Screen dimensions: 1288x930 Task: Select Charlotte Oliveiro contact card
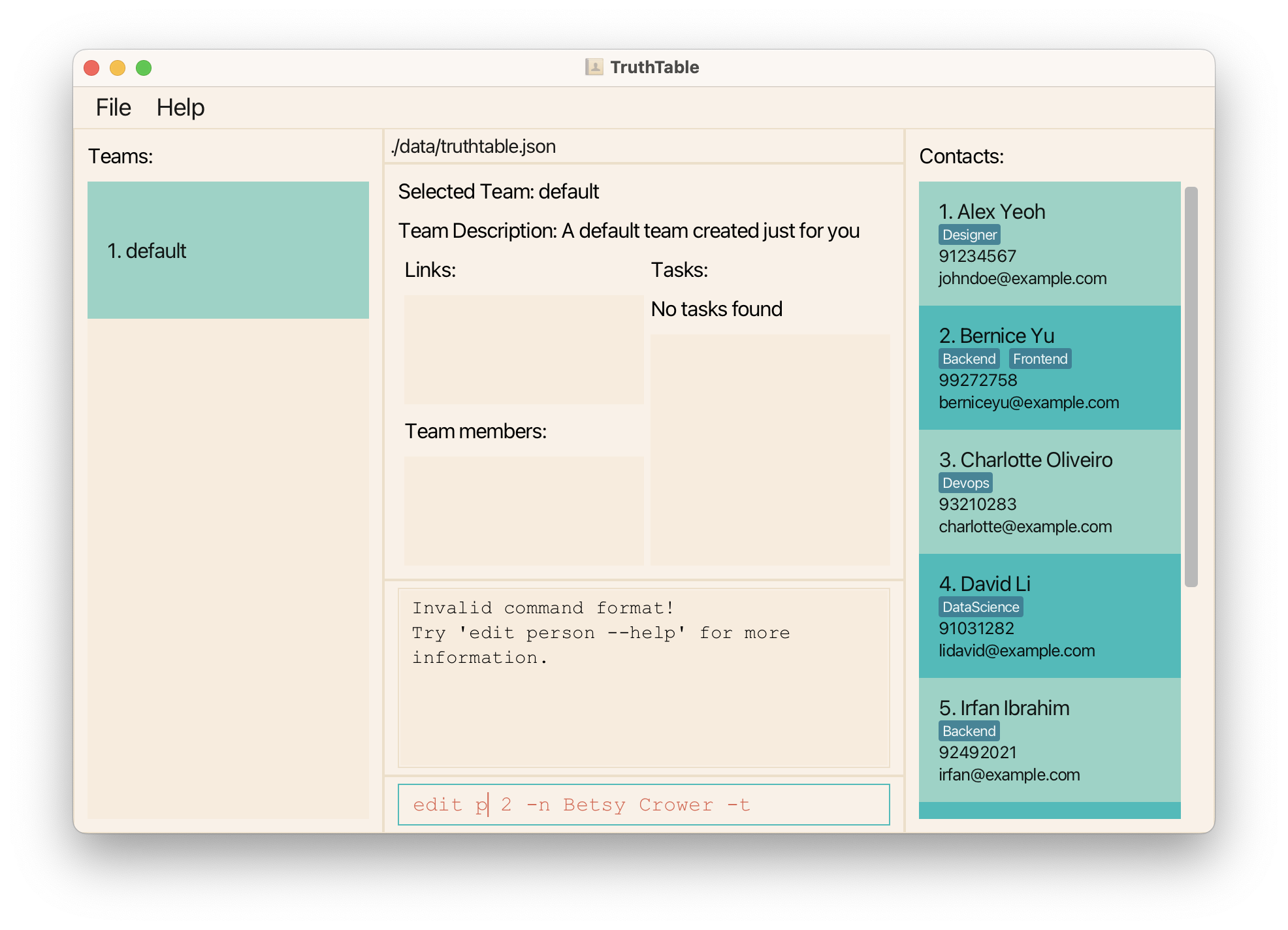pyautogui.click(x=1049, y=492)
